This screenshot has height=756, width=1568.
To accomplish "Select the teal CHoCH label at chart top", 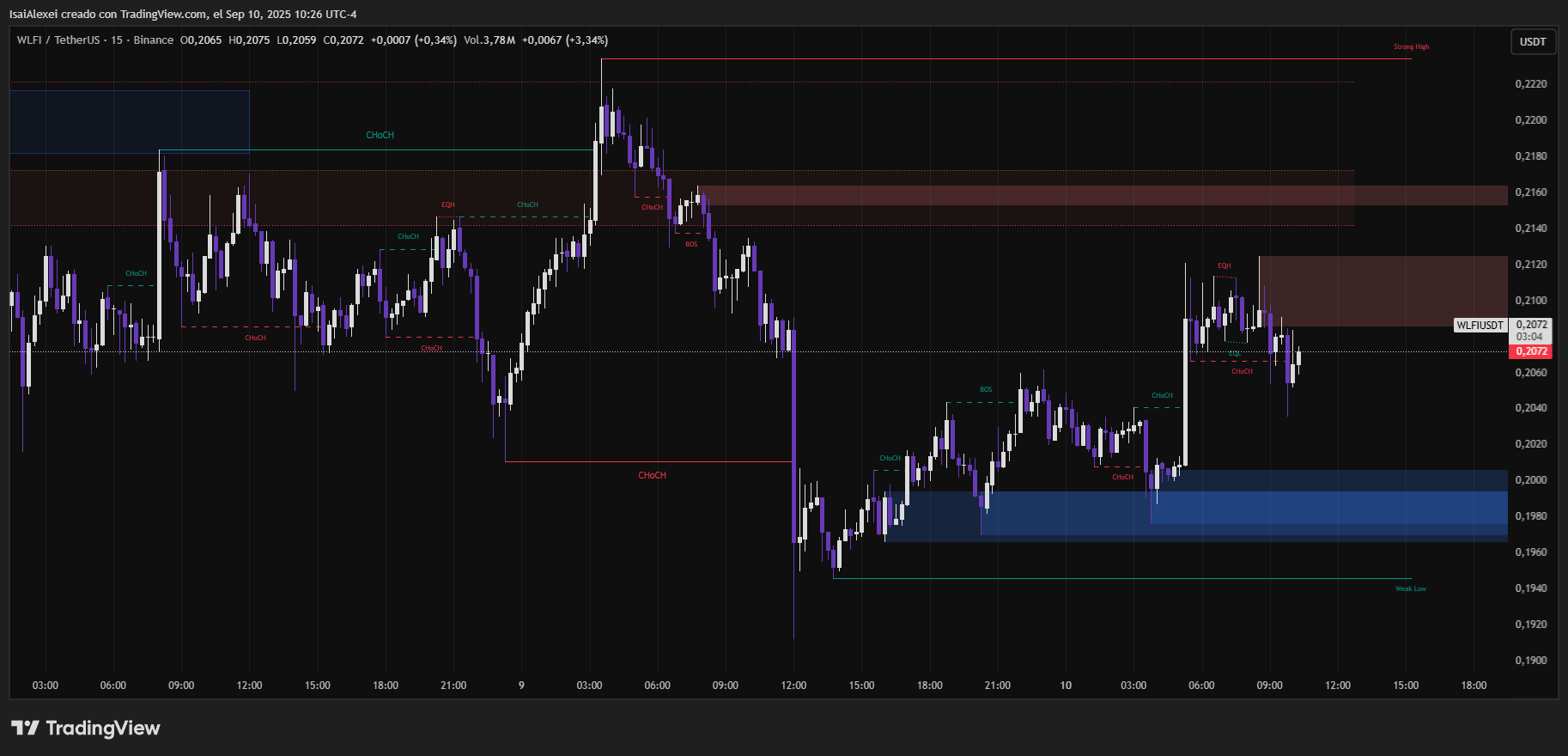I will coord(380,136).
